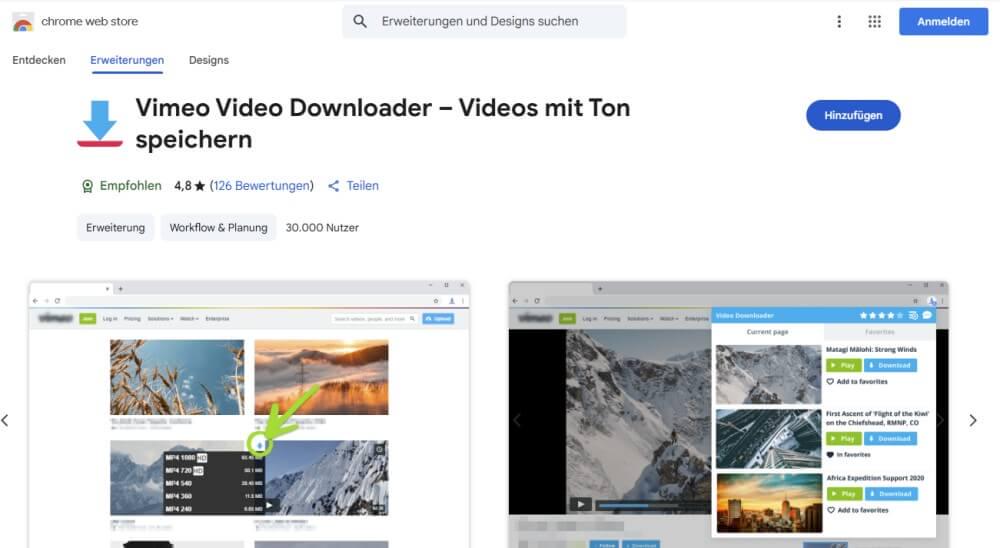Open the three-dot more options menu
Screen dimensions: 1000x548
pyautogui.click(x=839, y=22)
